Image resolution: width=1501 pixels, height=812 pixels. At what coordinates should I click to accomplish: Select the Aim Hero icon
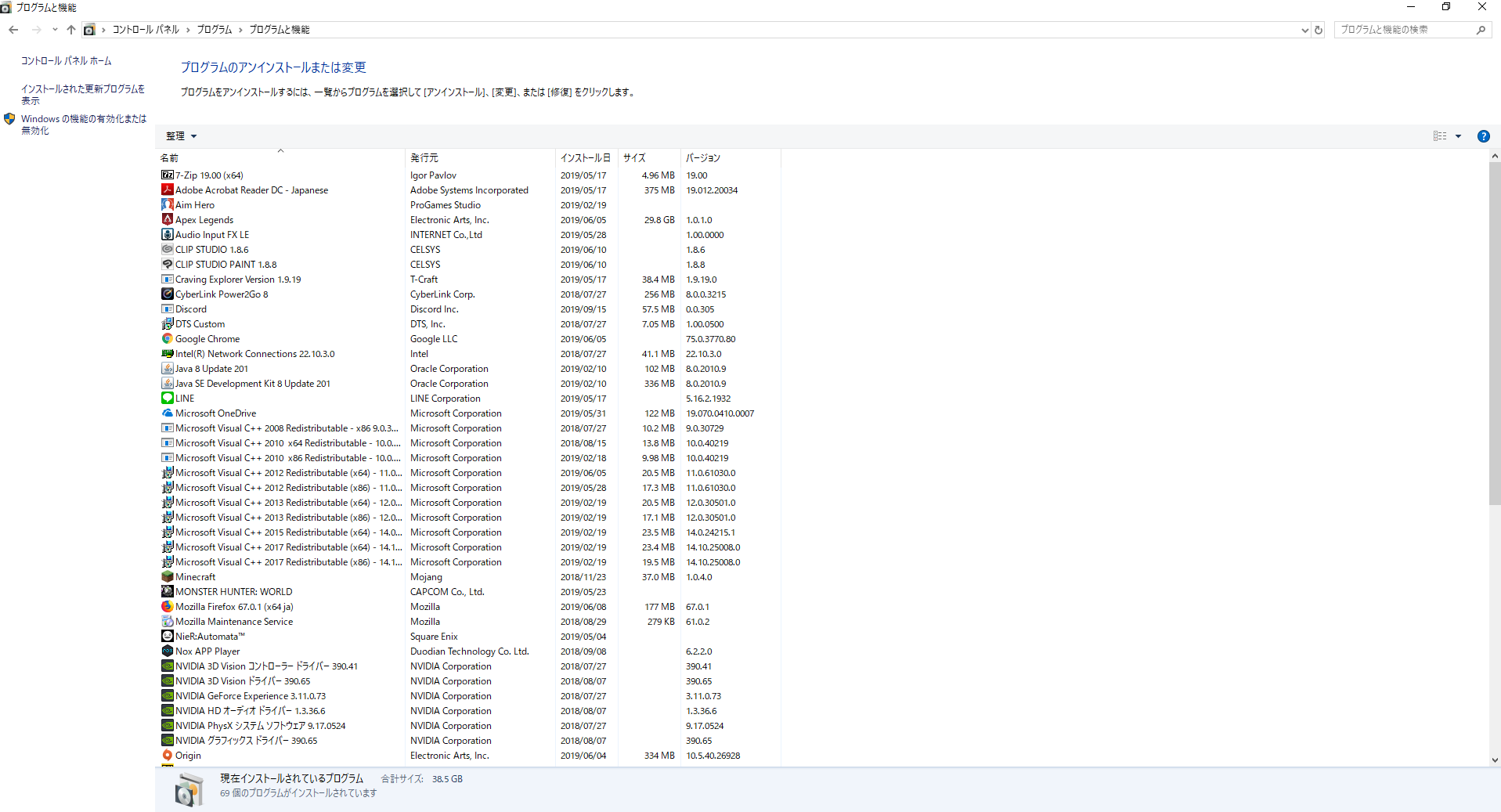[x=167, y=205]
